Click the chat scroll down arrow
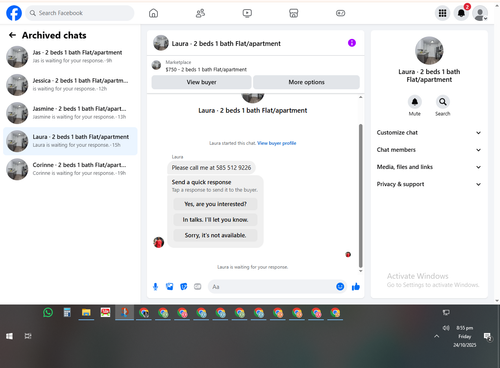Viewport: 500px width, 368px height. (x=360, y=271)
